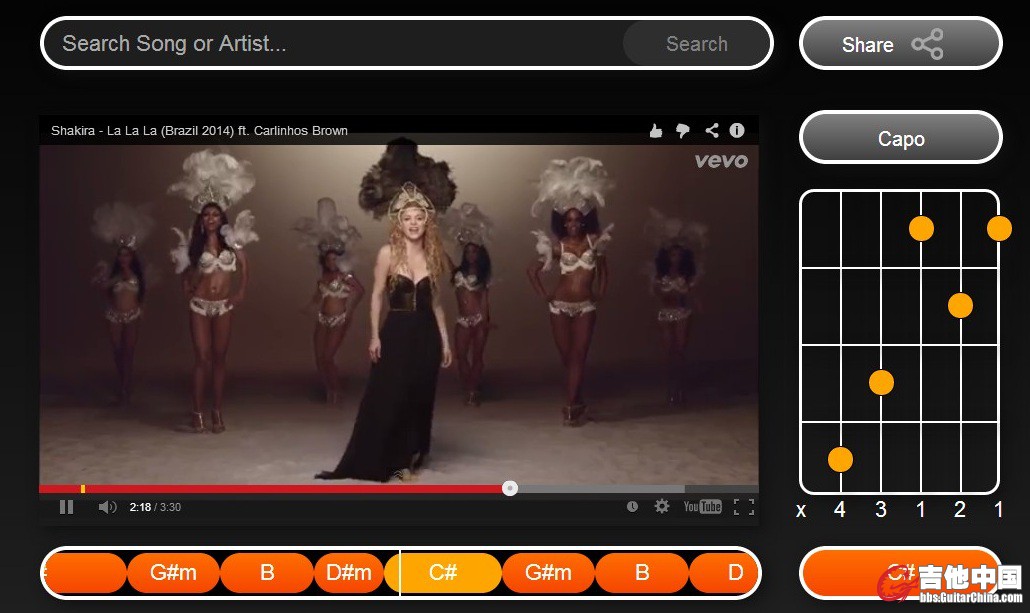Open video settings gear

pos(661,506)
